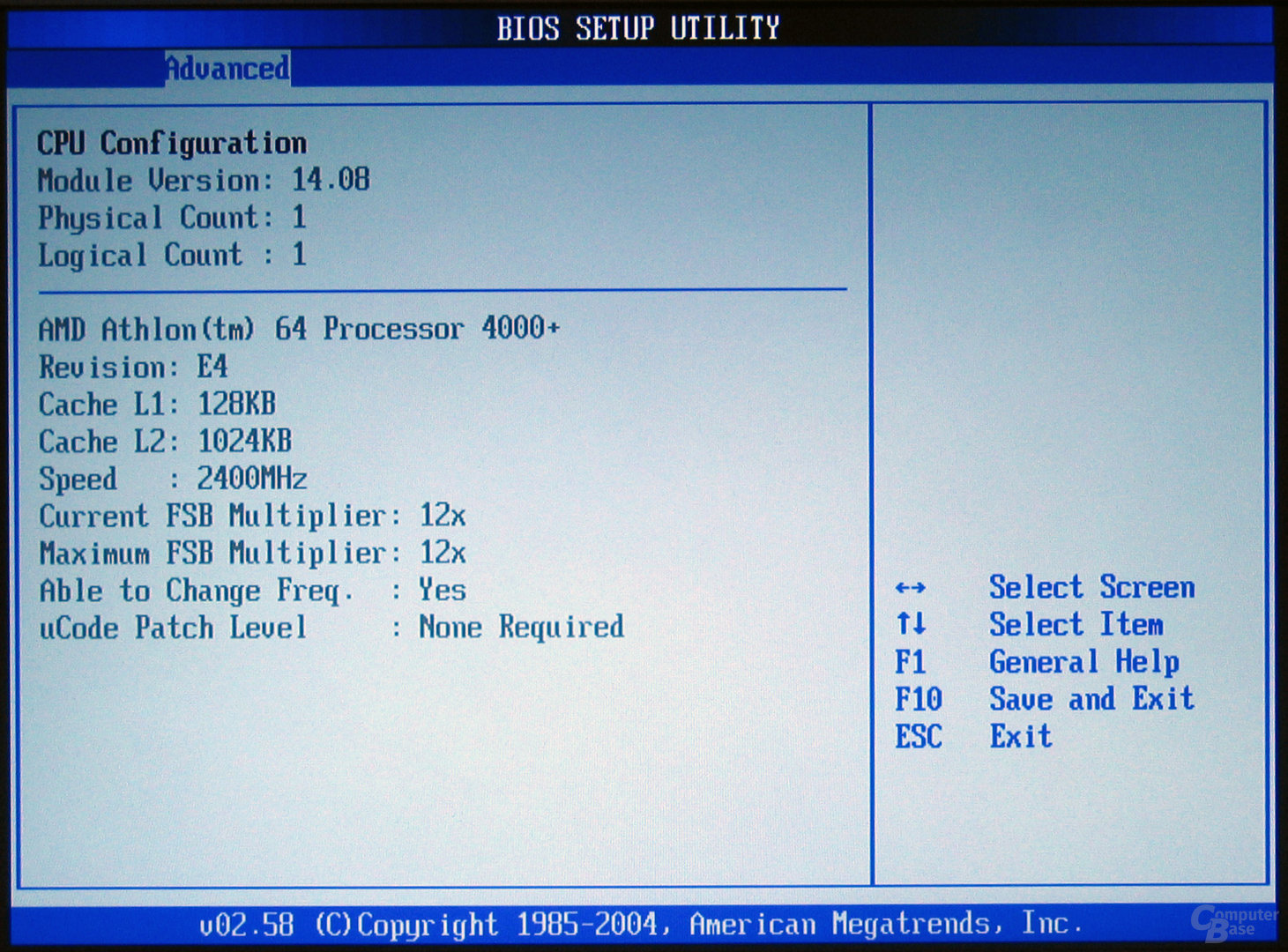Image resolution: width=1288 pixels, height=952 pixels.
Task: Click Speed : 2400MHz line
Action: tap(173, 479)
